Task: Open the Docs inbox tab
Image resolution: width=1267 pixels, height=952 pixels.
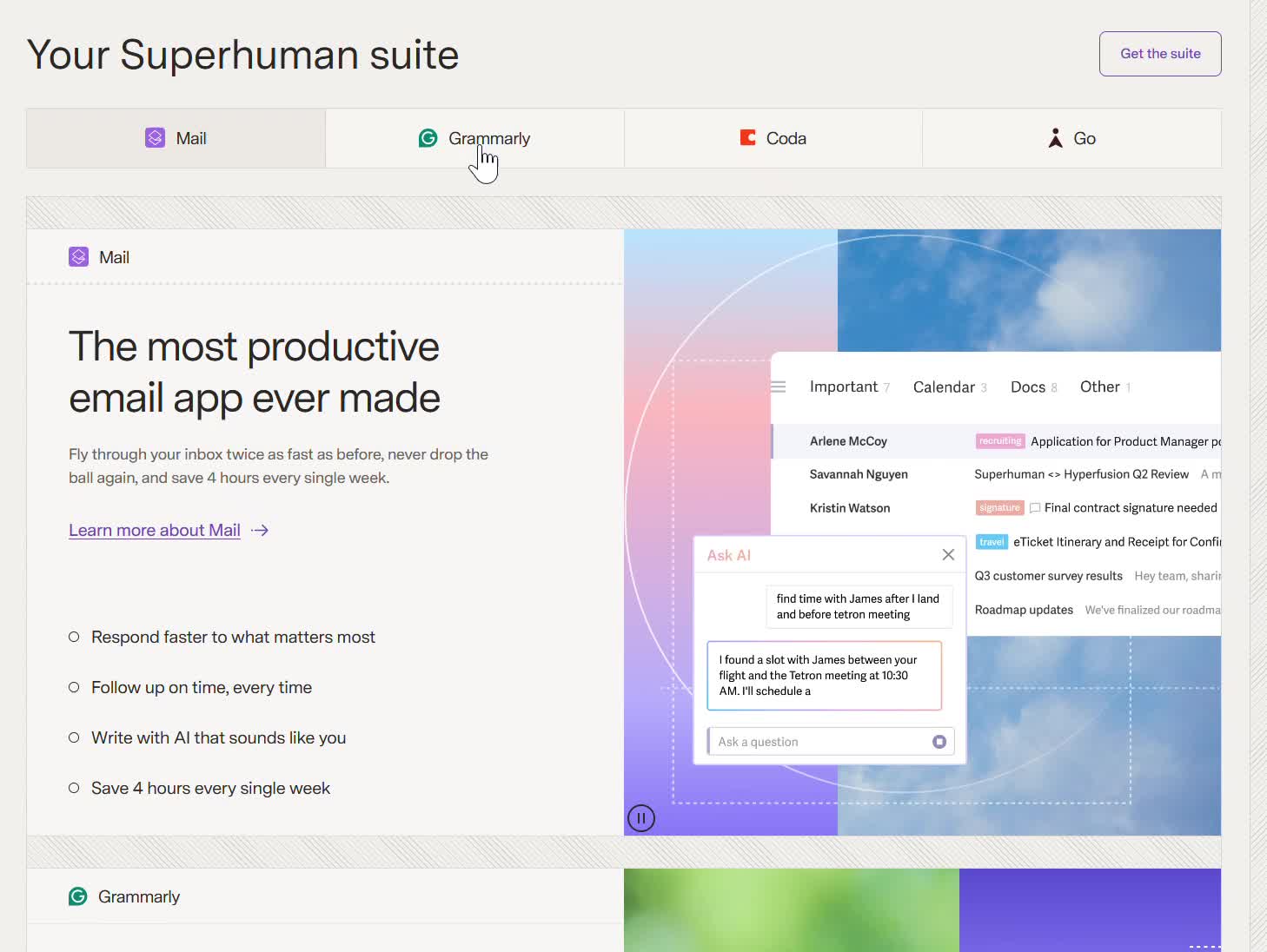Action: click(x=1033, y=387)
